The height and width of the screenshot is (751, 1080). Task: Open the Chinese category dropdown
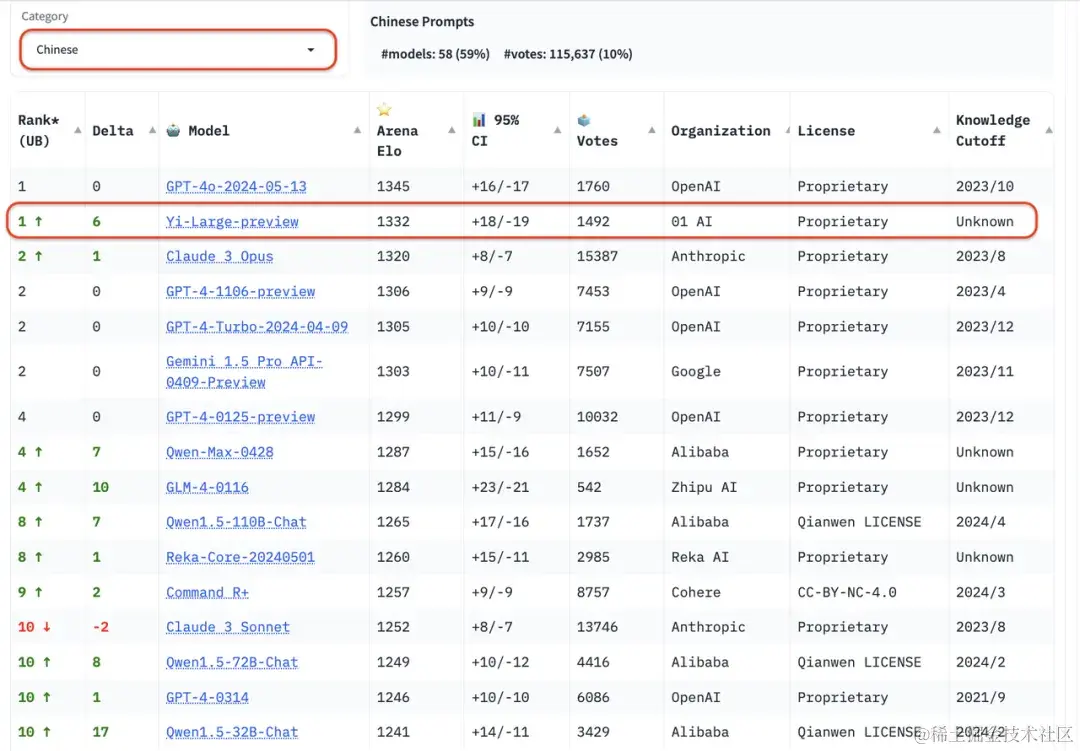coord(178,50)
